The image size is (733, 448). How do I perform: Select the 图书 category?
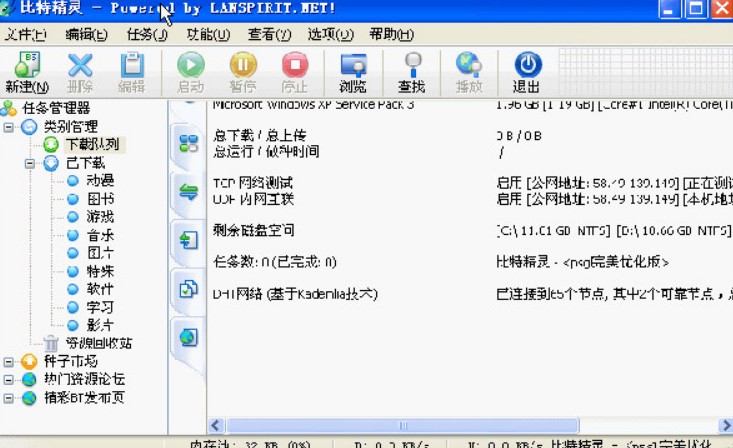[100, 199]
